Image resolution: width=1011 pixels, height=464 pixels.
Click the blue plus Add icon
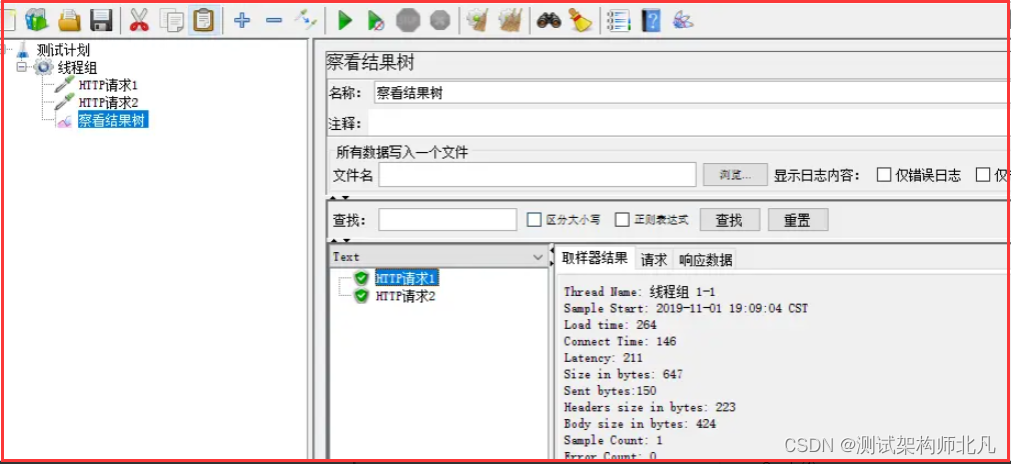click(242, 21)
